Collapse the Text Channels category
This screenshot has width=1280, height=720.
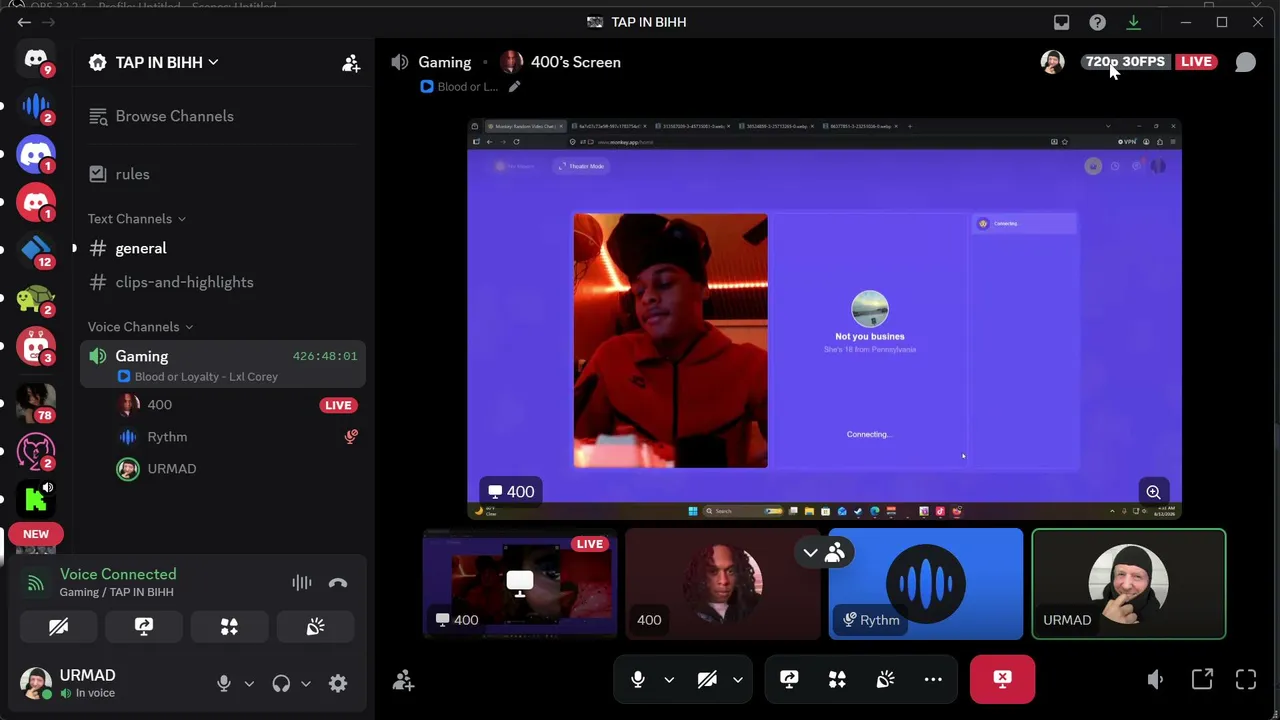[x=136, y=219]
